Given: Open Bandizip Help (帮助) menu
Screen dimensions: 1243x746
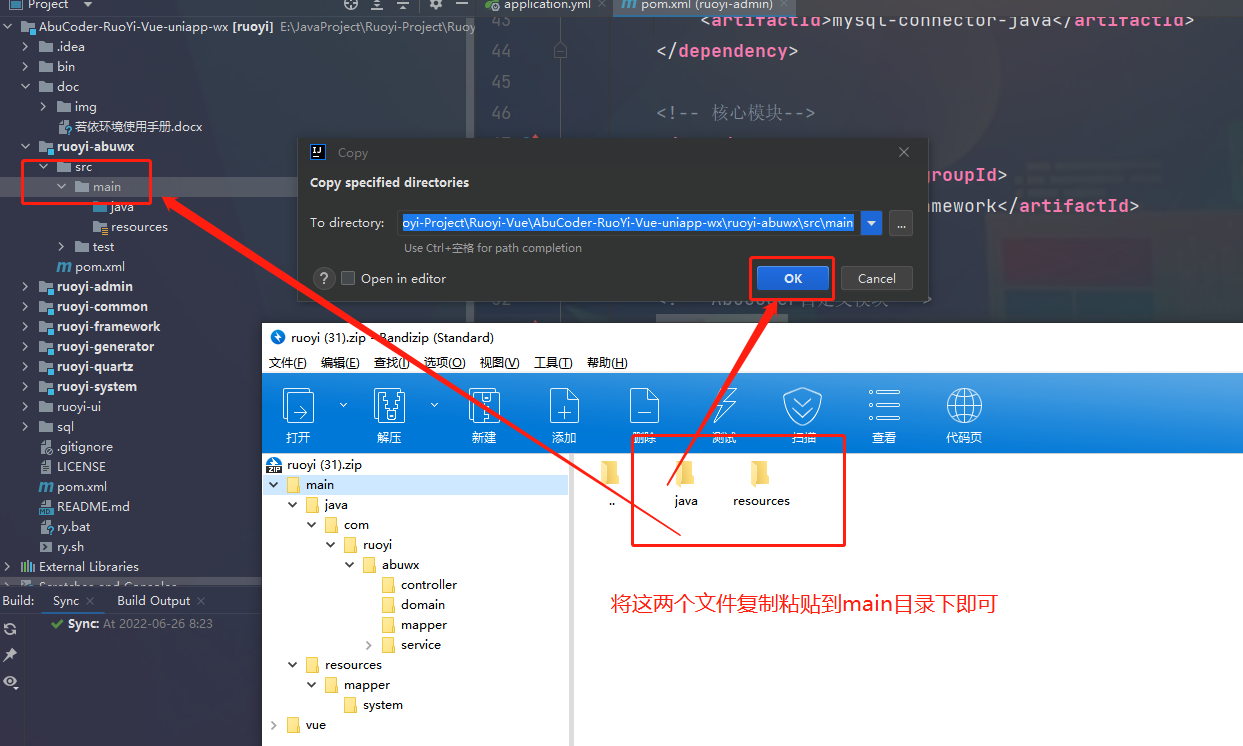Looking at the screenshot, I should click(x=607, y=363).
